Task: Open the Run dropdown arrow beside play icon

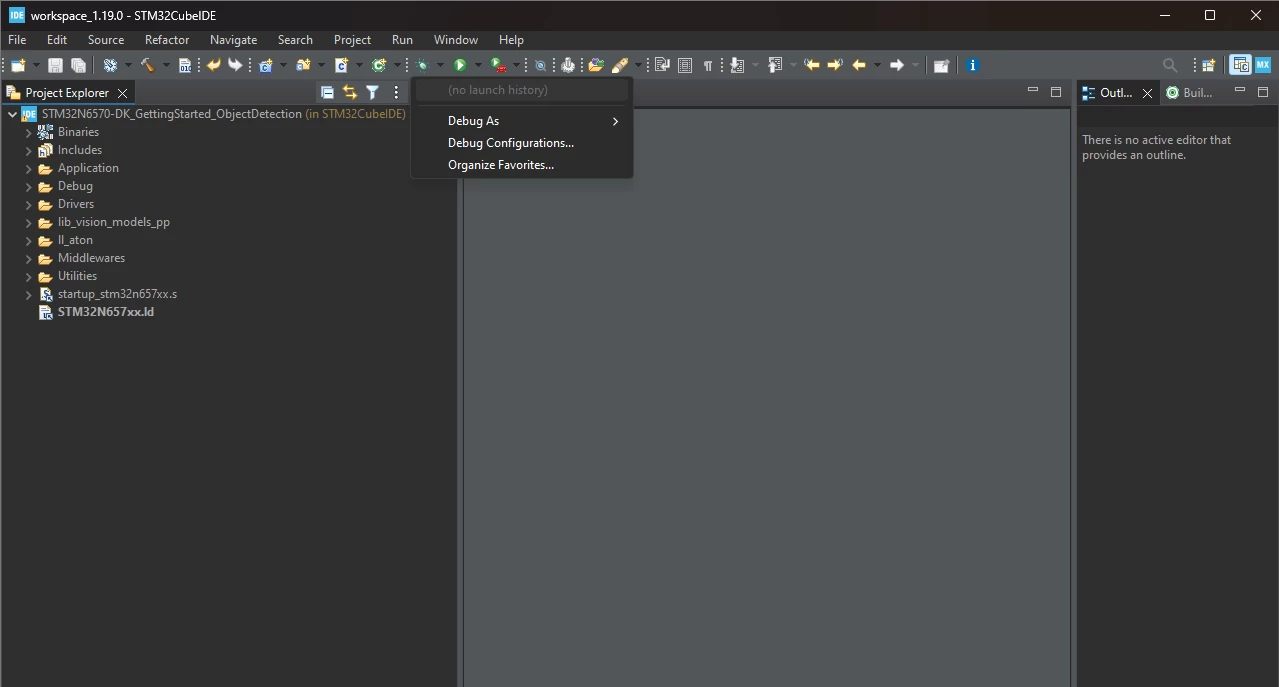Action: coord(478,65)
